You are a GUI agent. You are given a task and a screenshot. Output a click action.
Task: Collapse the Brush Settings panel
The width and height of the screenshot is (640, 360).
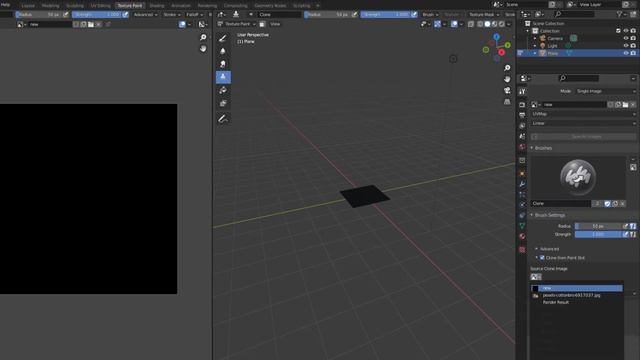coord(549,215)
